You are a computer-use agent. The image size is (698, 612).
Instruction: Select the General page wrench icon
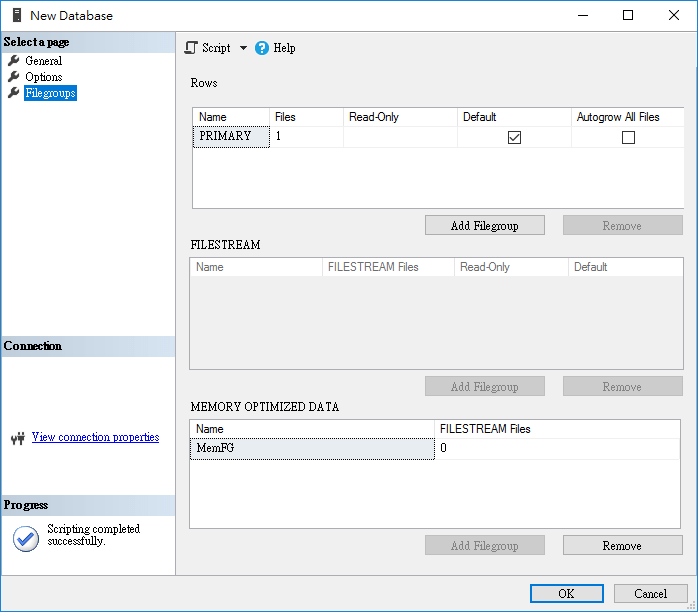coord(14,61)
